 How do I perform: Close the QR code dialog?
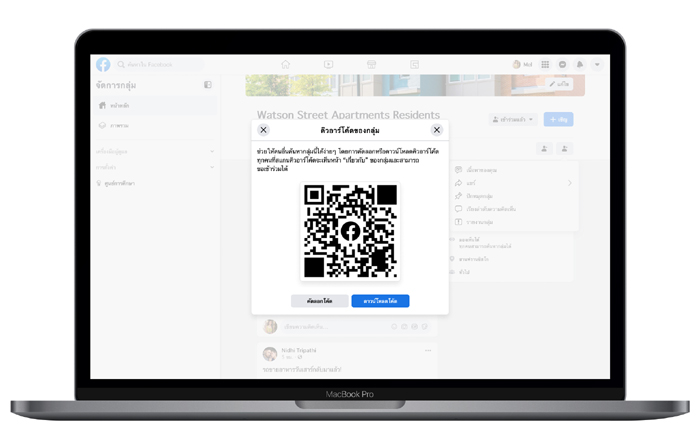pyautogui.click(x=437, y=130)
